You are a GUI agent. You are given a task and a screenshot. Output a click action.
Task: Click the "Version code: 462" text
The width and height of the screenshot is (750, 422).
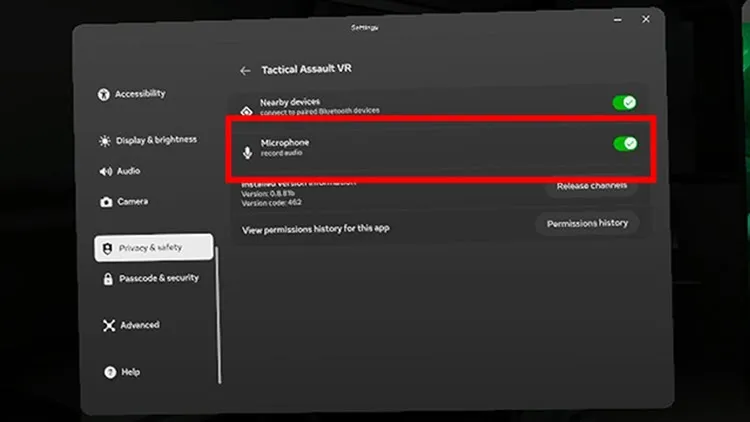coord(271,203)
